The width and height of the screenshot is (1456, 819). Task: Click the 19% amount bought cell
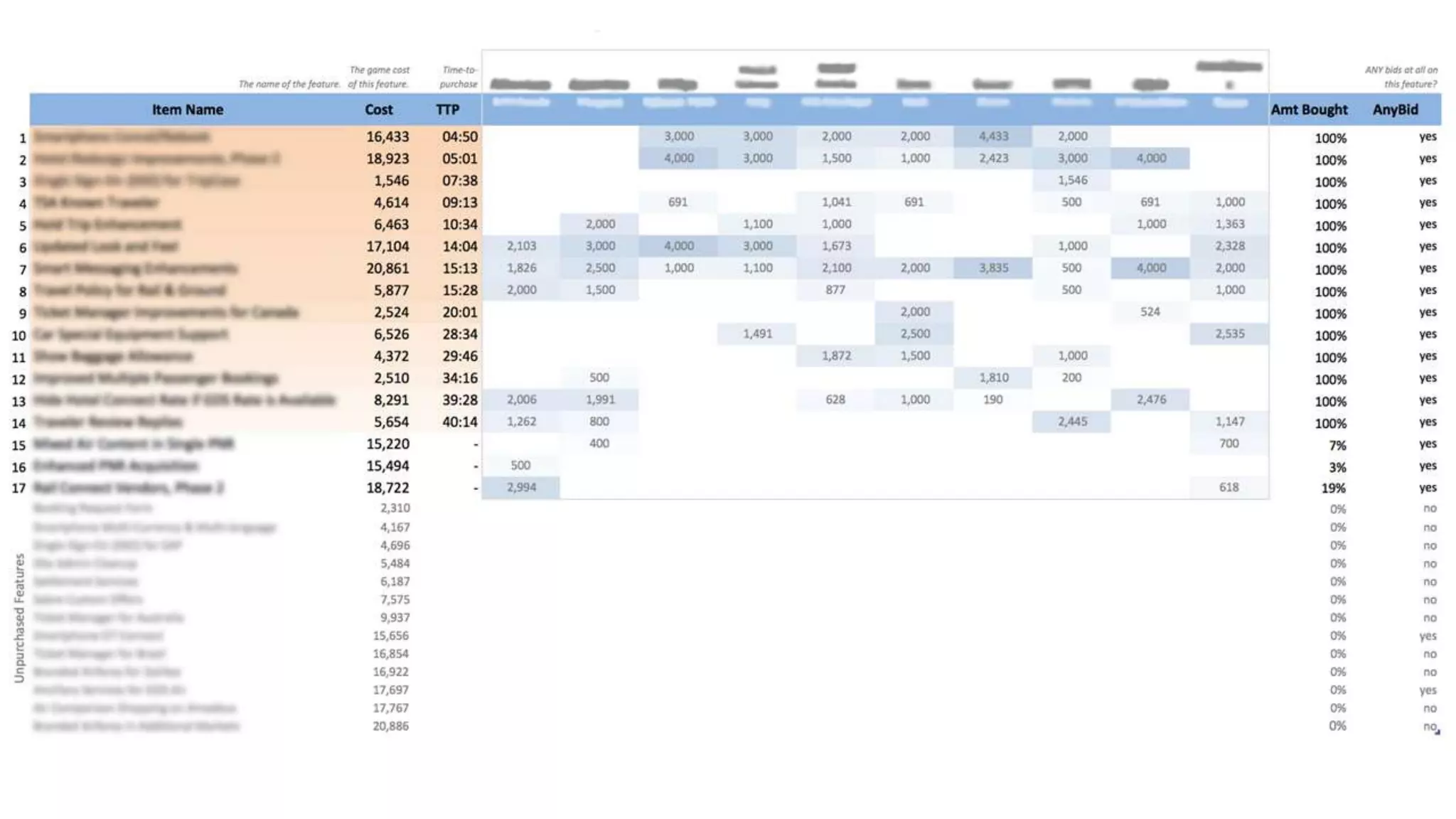1333,488
